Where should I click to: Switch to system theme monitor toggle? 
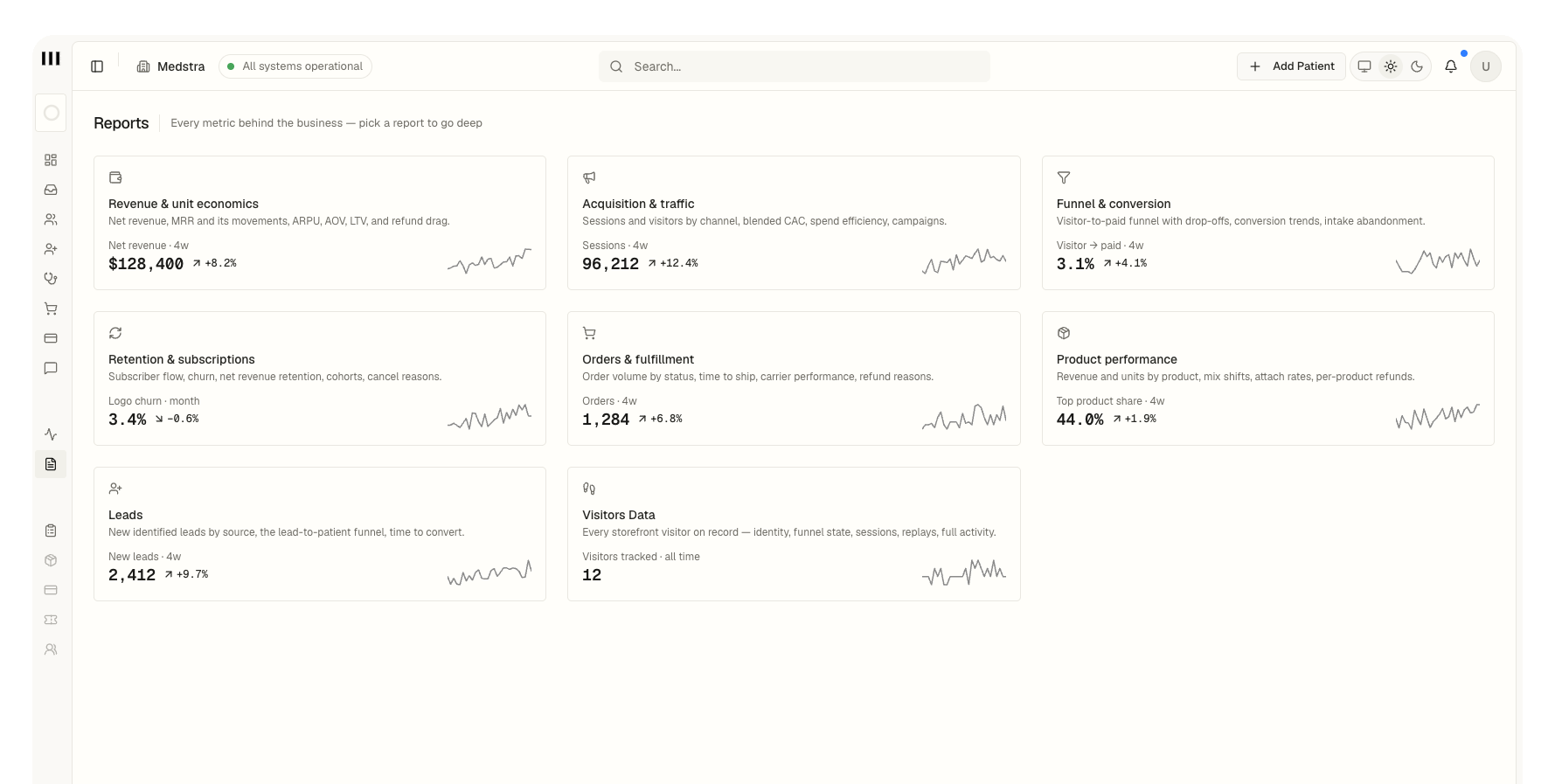pyautogui.click(x=1364, y=66)
